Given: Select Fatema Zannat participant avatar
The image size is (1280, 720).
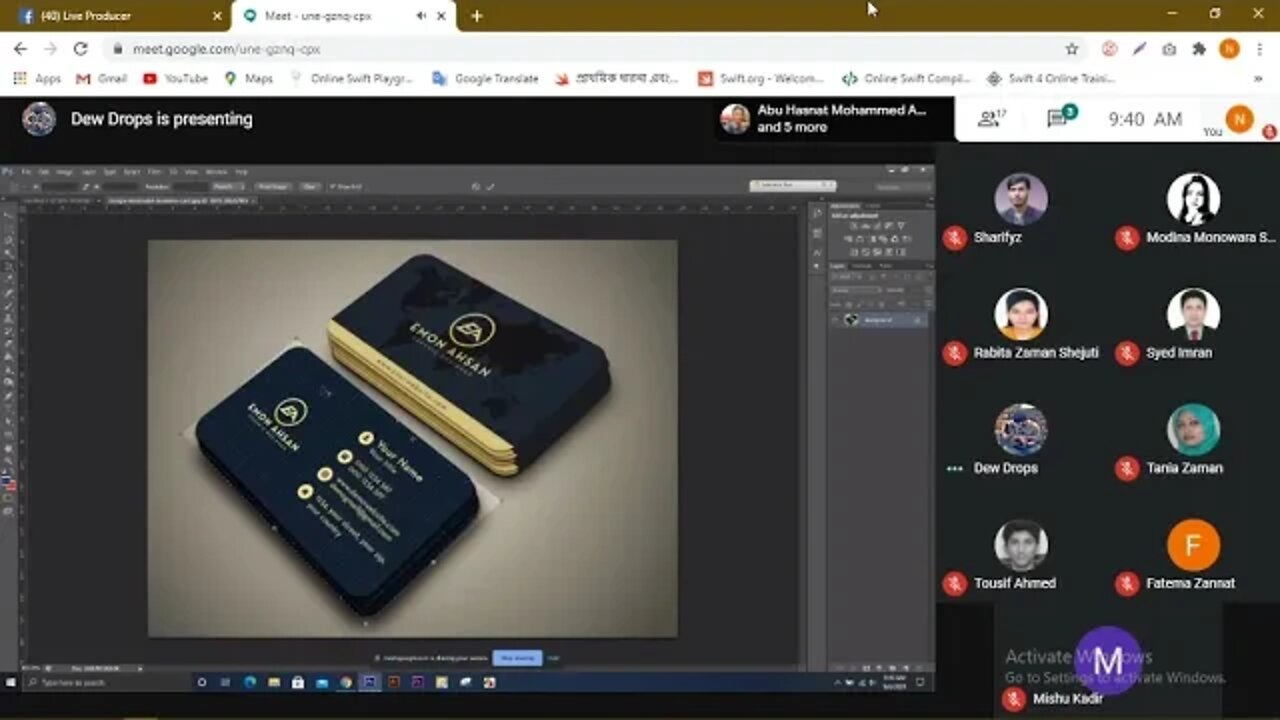Looking at the screenshot, I should tap(1193, 545).
